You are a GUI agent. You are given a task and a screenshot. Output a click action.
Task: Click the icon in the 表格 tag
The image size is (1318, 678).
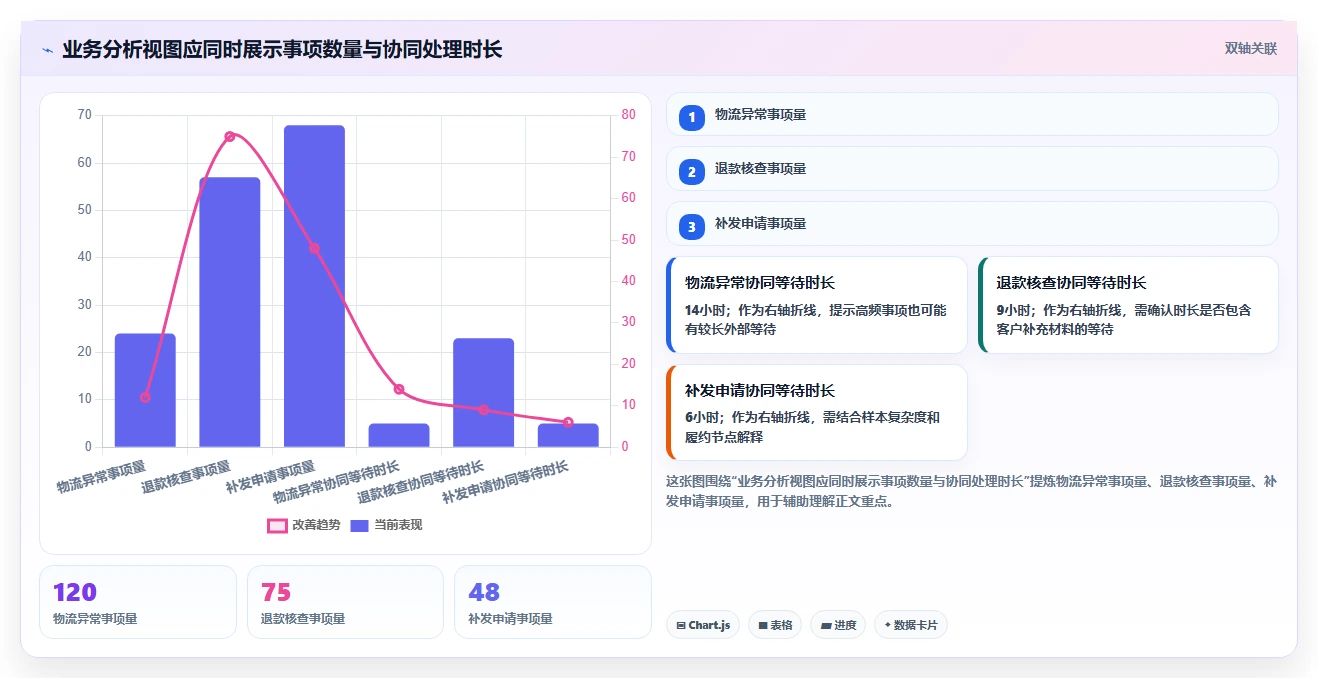point(763,625)
